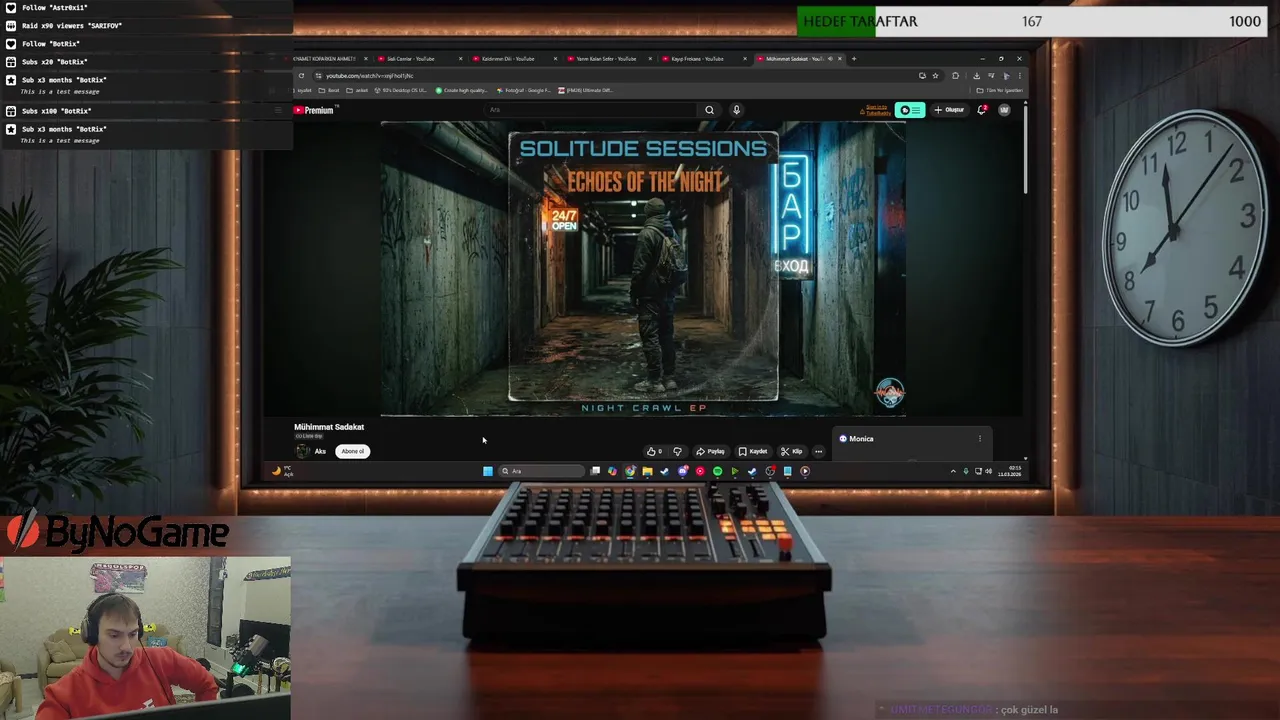Open Chrome from the taskbar
1280x720 pixels.
[630, 471]
